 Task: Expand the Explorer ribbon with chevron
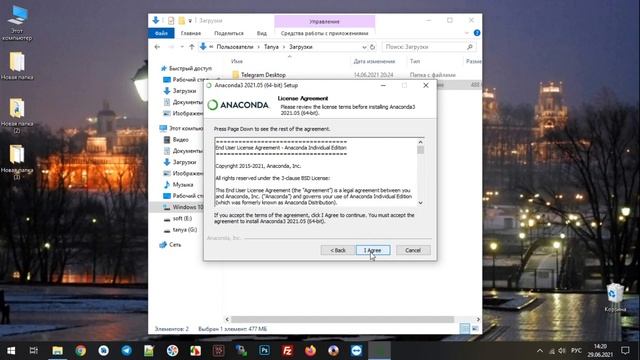467,33
